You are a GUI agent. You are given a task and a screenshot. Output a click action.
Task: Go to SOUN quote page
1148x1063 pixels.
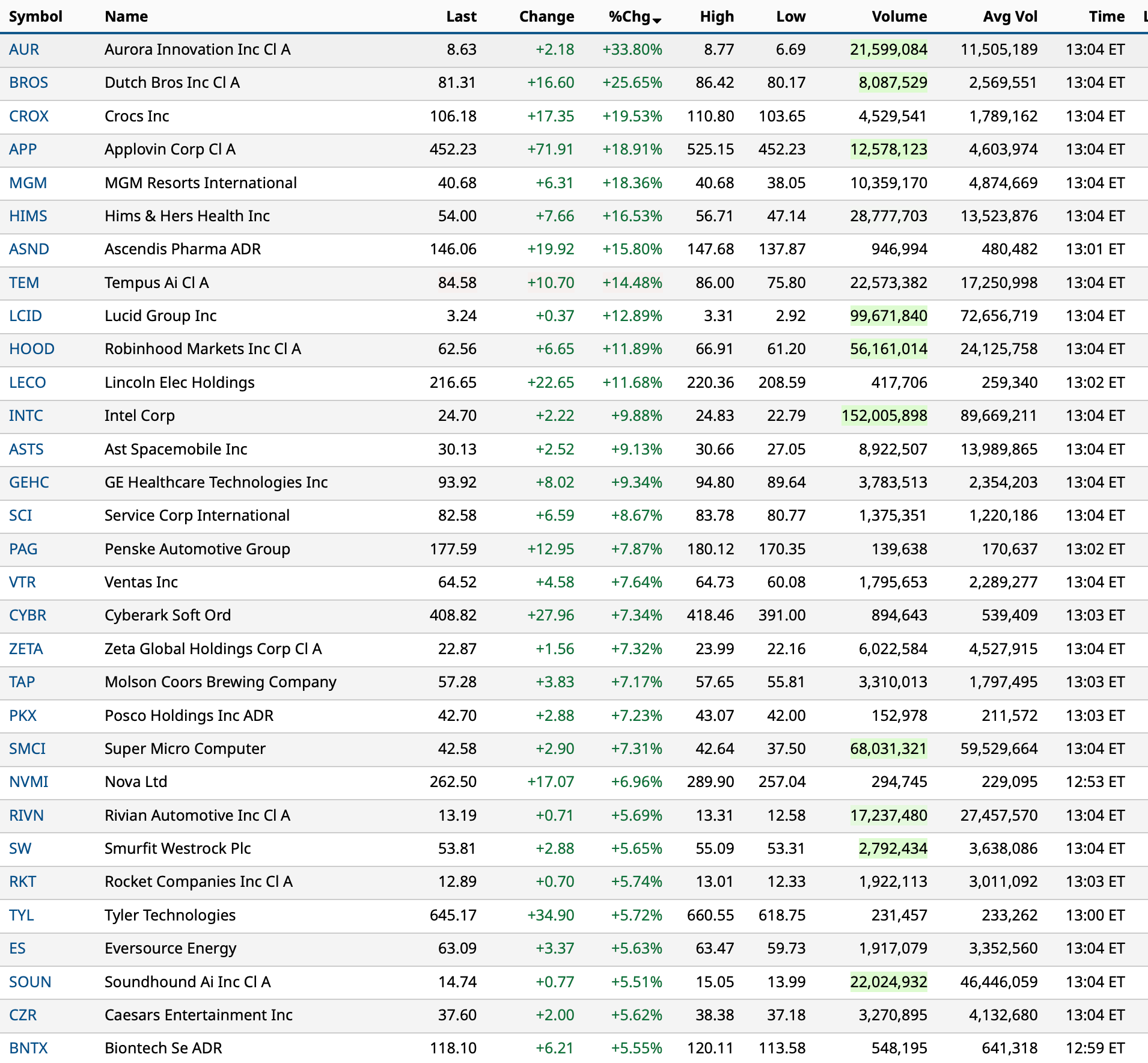coord(30,982)
